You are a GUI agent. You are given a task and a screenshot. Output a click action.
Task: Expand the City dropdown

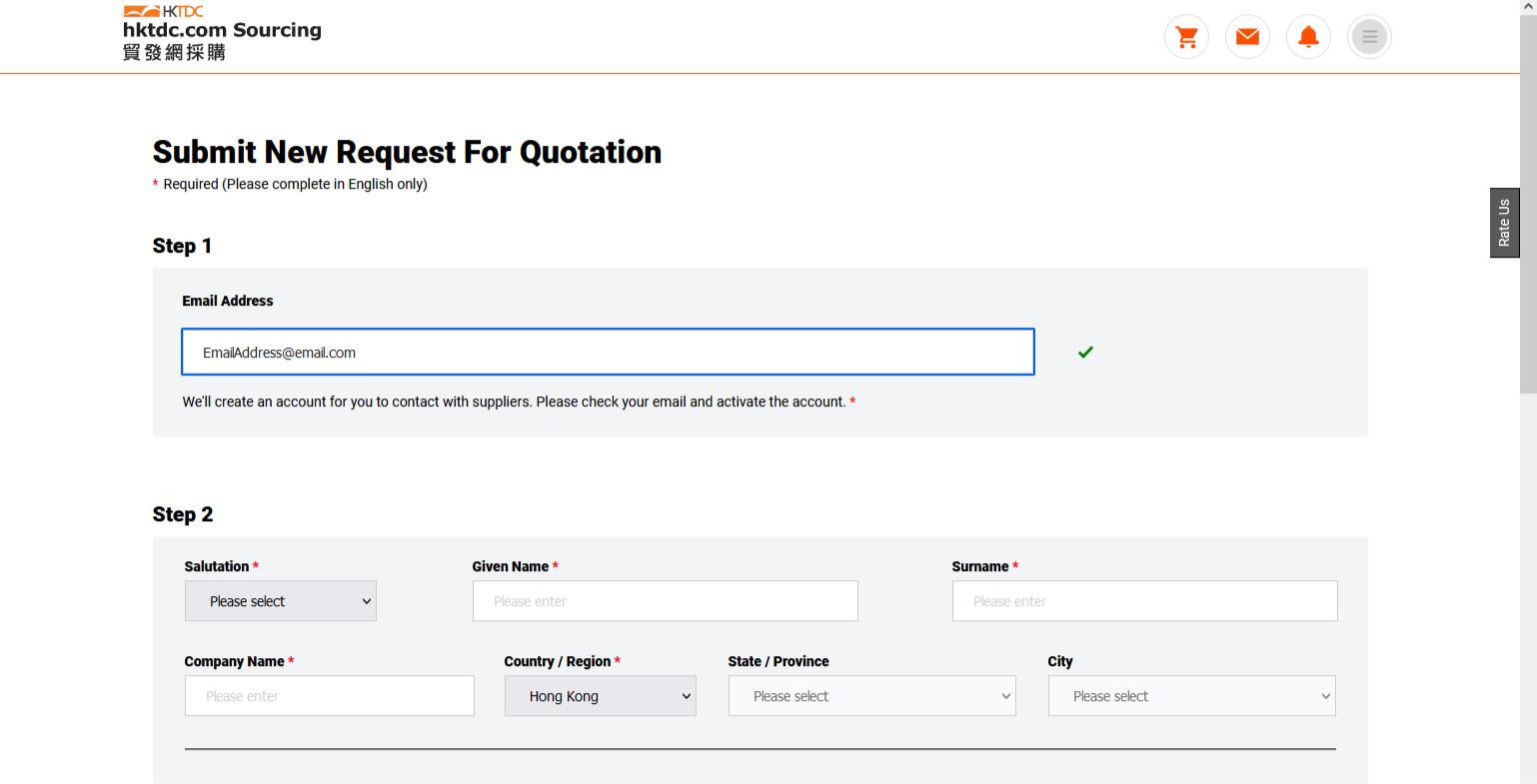click(x=1192, y=696)
